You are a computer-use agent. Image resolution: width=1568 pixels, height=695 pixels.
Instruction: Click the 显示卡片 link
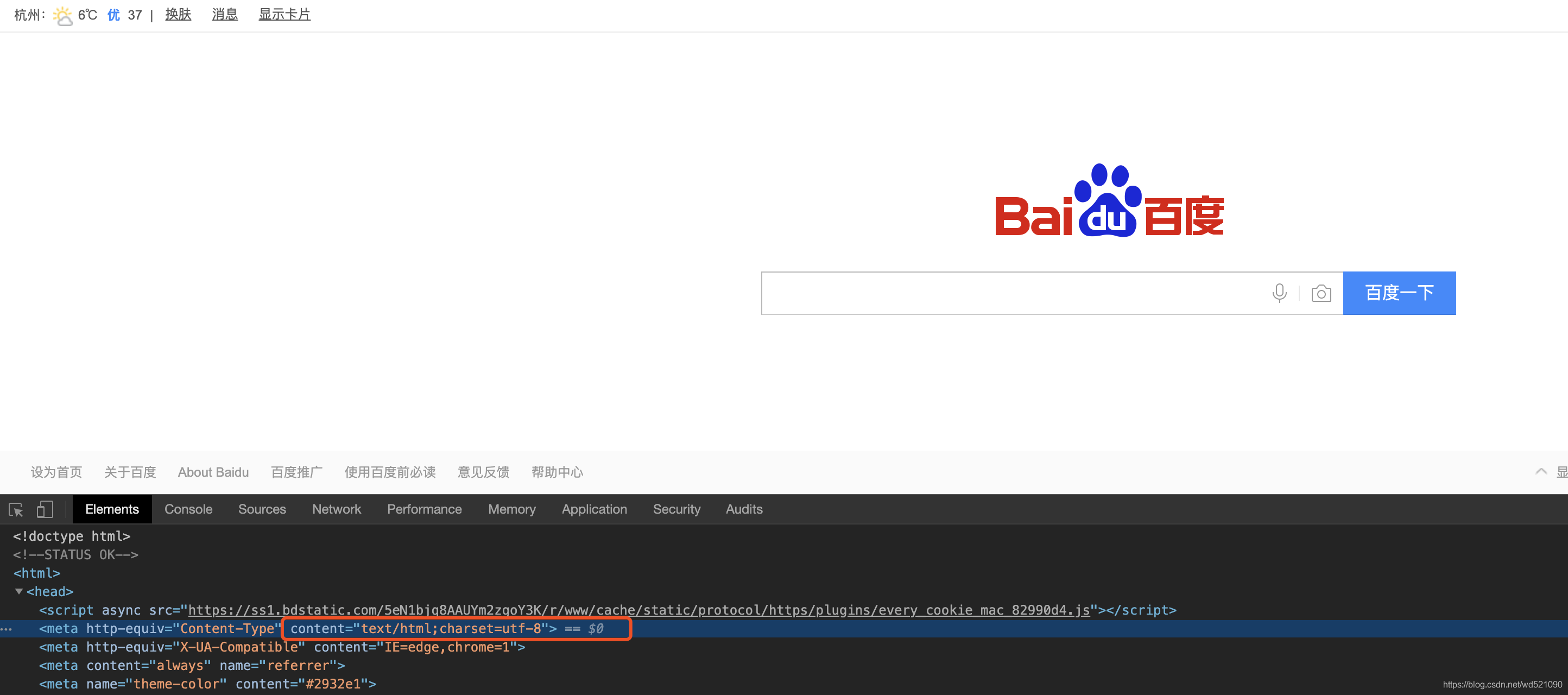[284, 15]
